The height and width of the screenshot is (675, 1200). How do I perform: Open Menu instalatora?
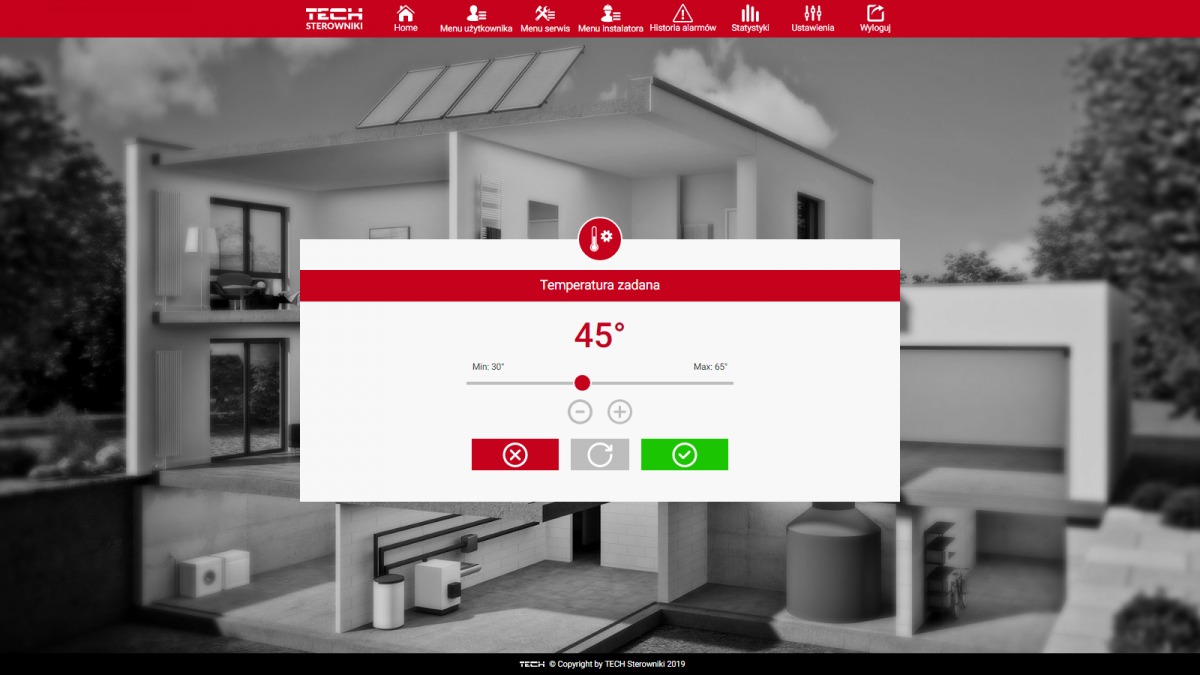[x=610, y=18]
